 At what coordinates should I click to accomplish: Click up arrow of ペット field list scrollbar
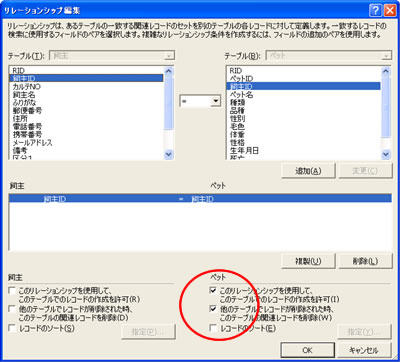click(x=386, y=71)
